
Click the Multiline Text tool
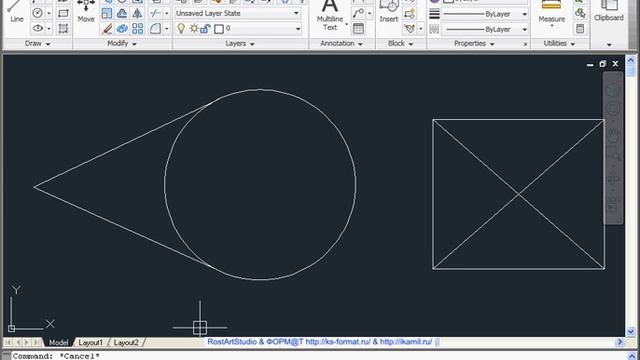330,16
